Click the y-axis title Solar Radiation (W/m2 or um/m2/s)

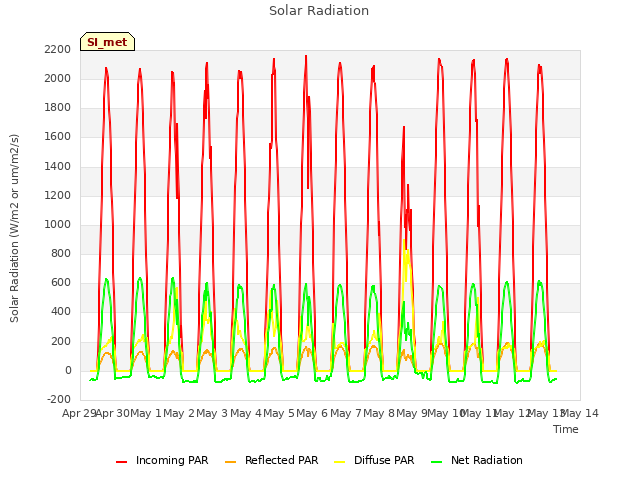pos(14,228)
